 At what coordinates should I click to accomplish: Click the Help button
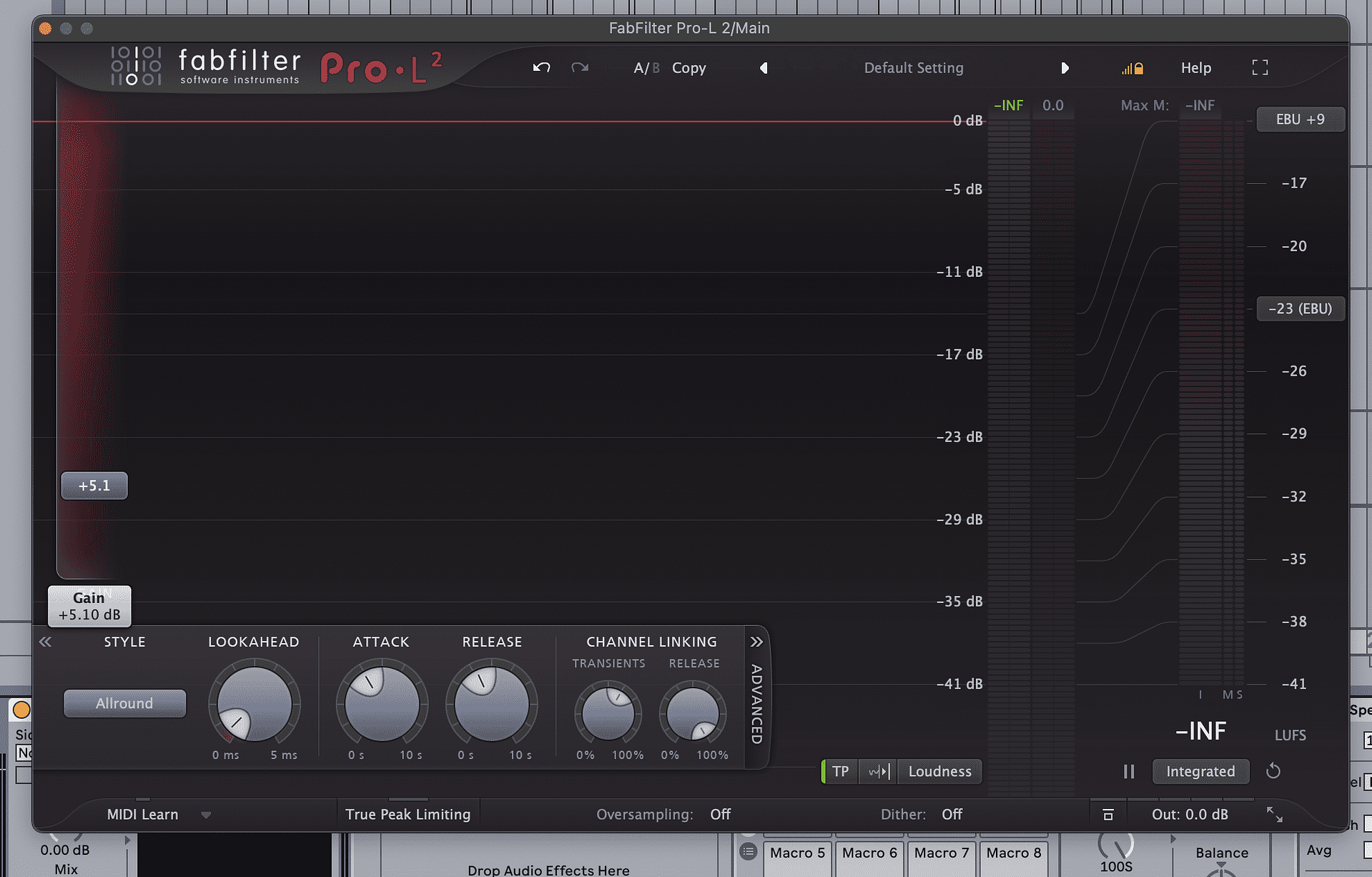coord(1195,67)
